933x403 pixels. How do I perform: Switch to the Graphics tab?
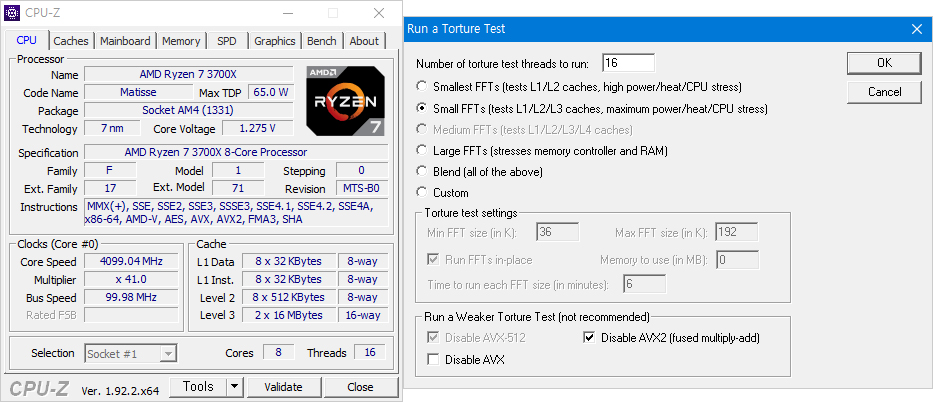click(275, 41)
